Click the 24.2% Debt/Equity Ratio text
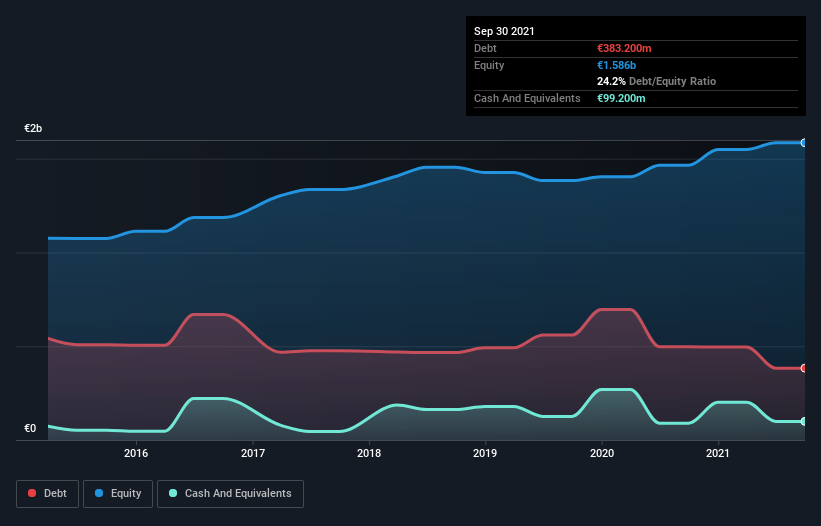This screenshot has height=526, width=821. pos(657,82)
